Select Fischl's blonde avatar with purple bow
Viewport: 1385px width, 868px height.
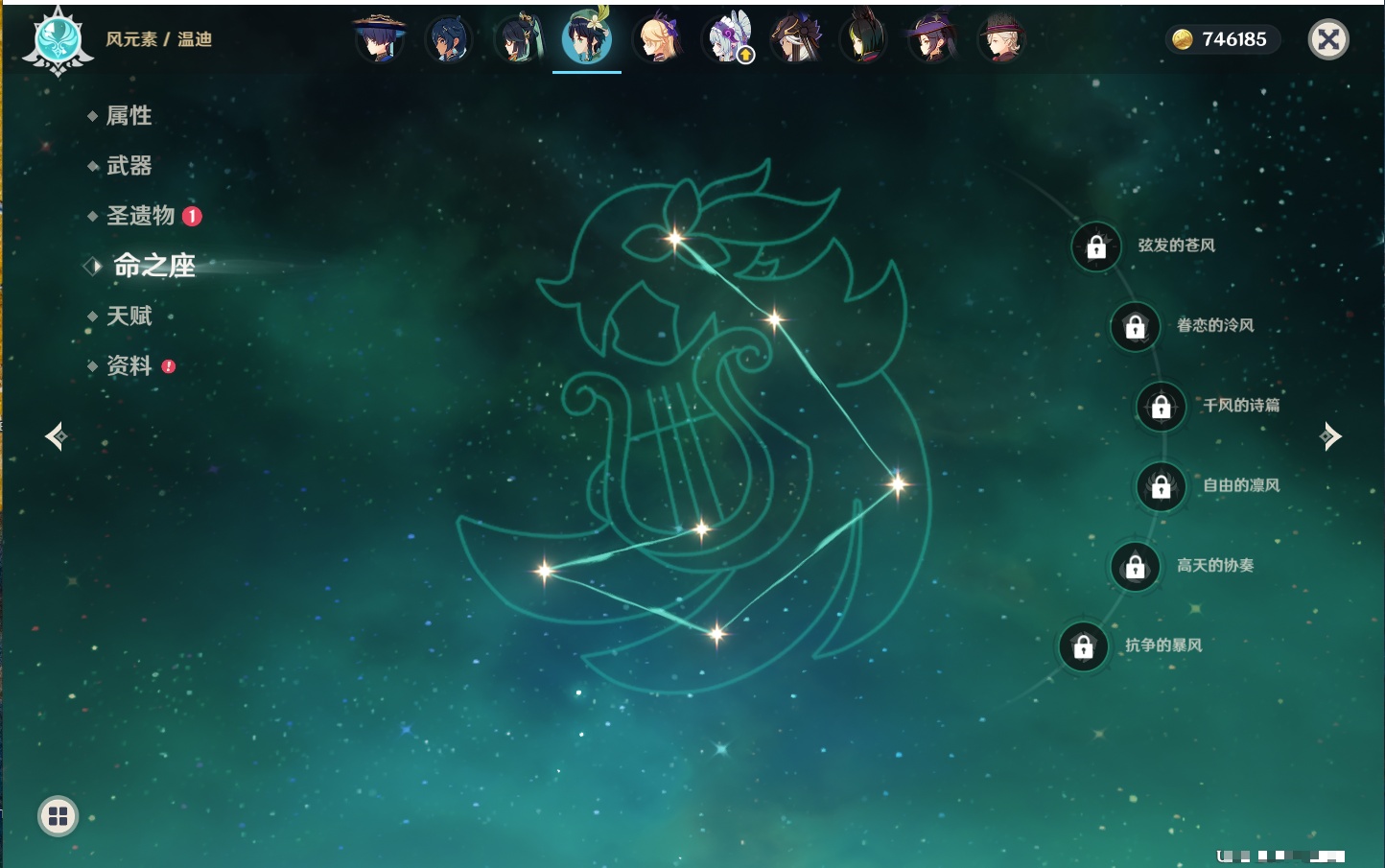(658, 39)
